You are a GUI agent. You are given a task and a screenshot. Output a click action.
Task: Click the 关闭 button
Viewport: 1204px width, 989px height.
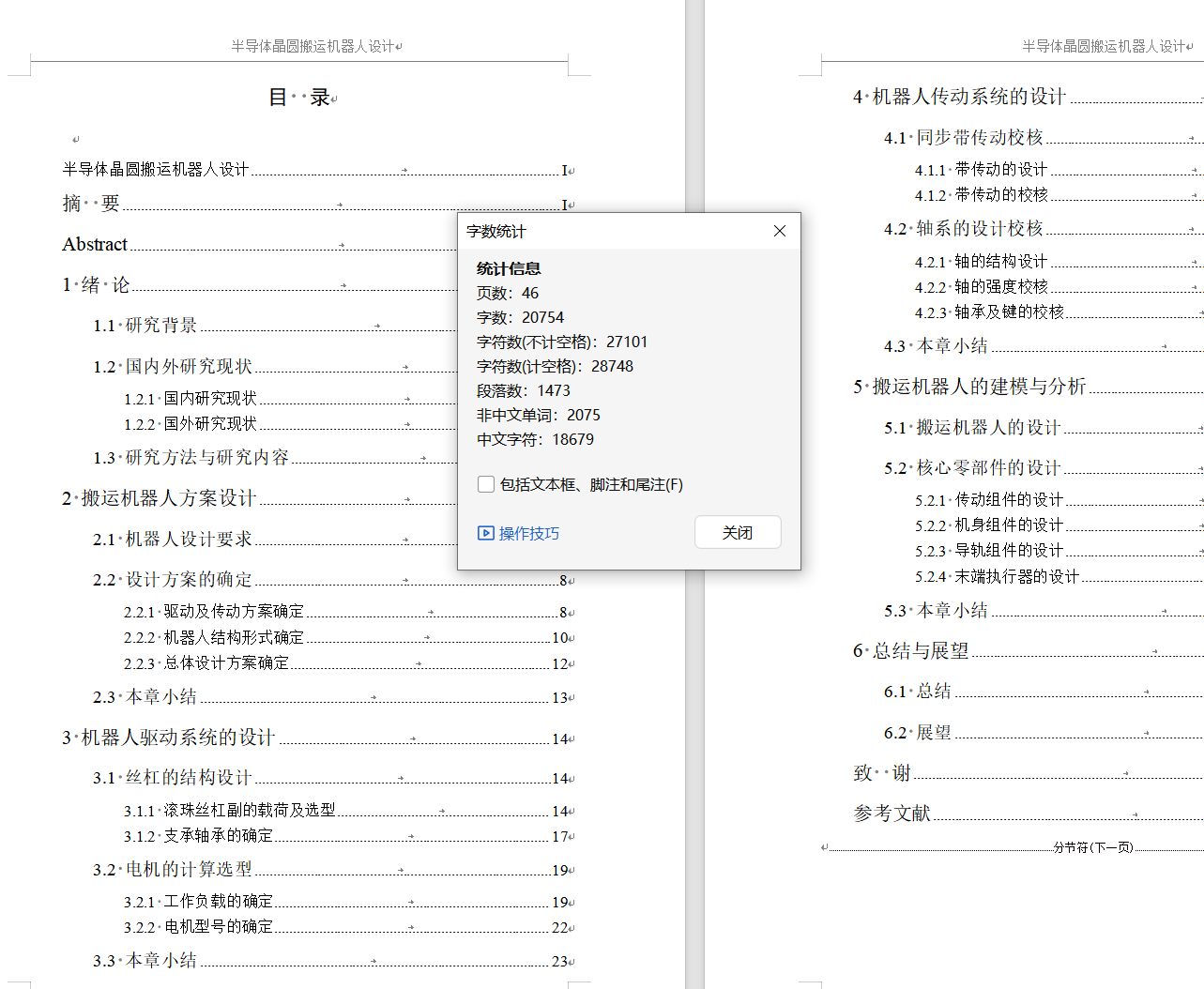coord(738,532)
